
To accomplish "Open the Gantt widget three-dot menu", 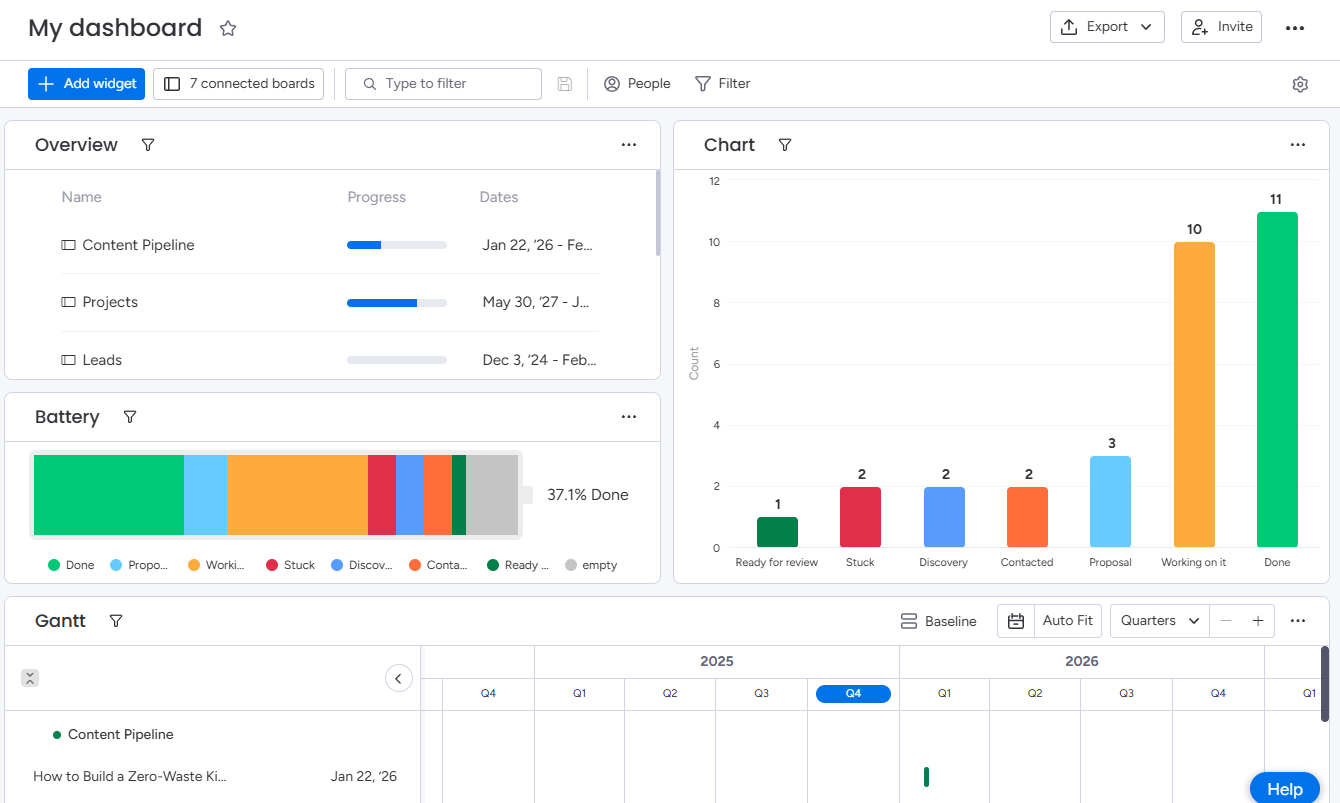I will [x=1298, y=621].
